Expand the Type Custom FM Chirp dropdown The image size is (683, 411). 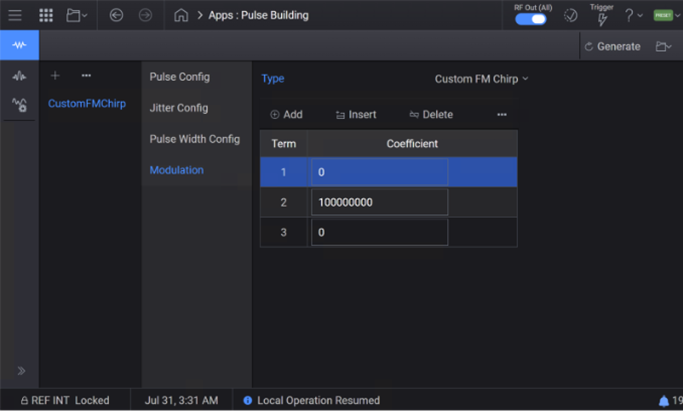click(481, 79)
